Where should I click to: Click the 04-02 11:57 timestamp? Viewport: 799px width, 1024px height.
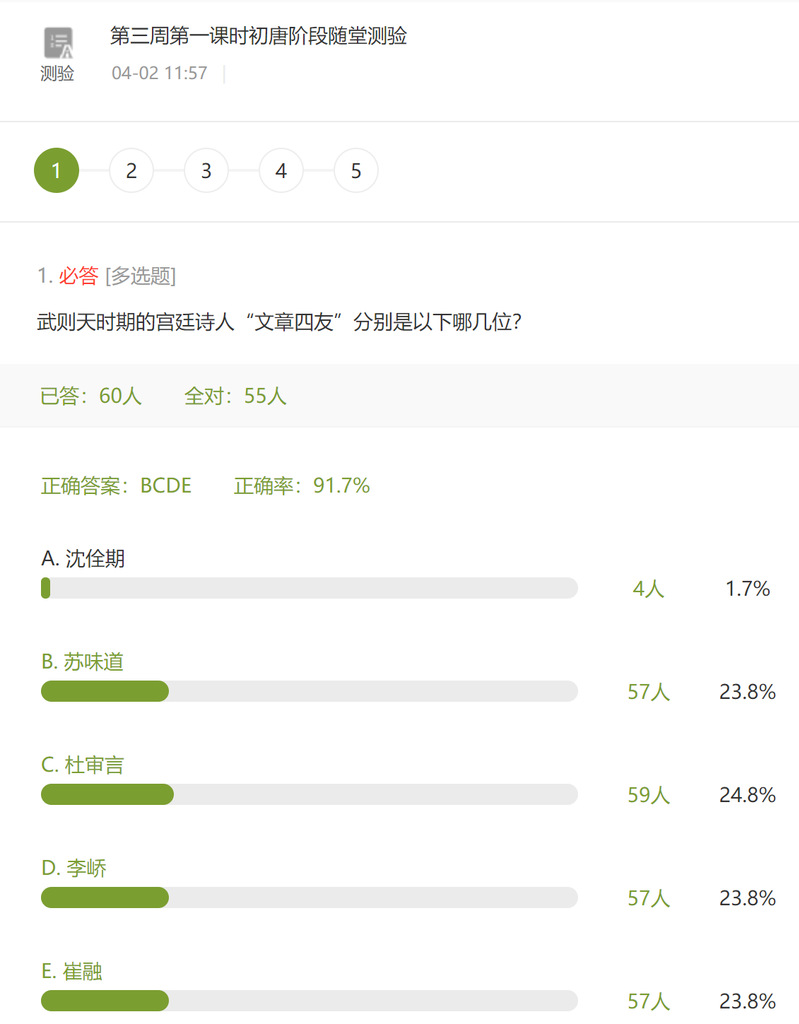click(x=159, y=73)
